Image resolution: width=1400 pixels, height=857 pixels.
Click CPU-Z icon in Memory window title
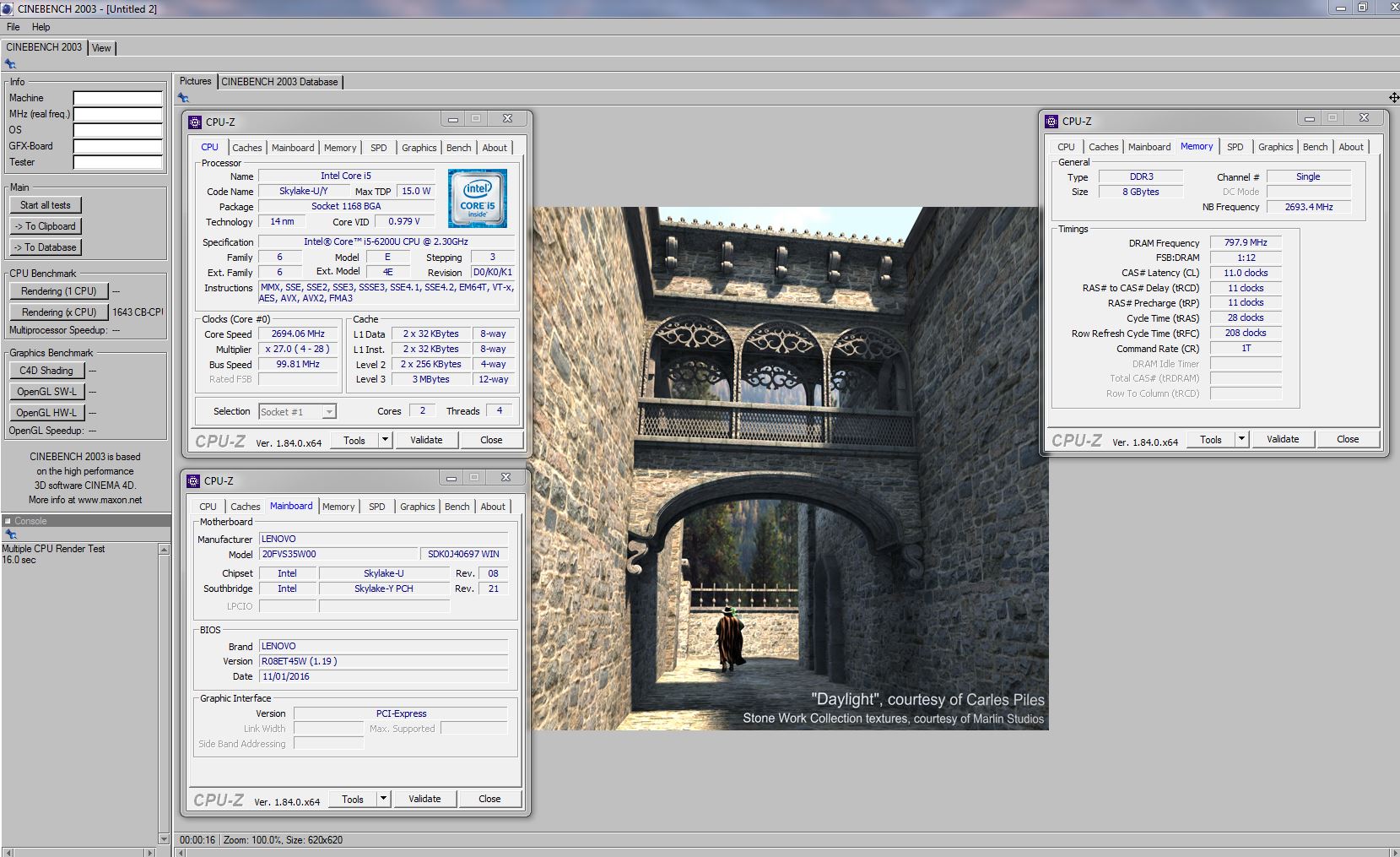[x=1051, y=121]
